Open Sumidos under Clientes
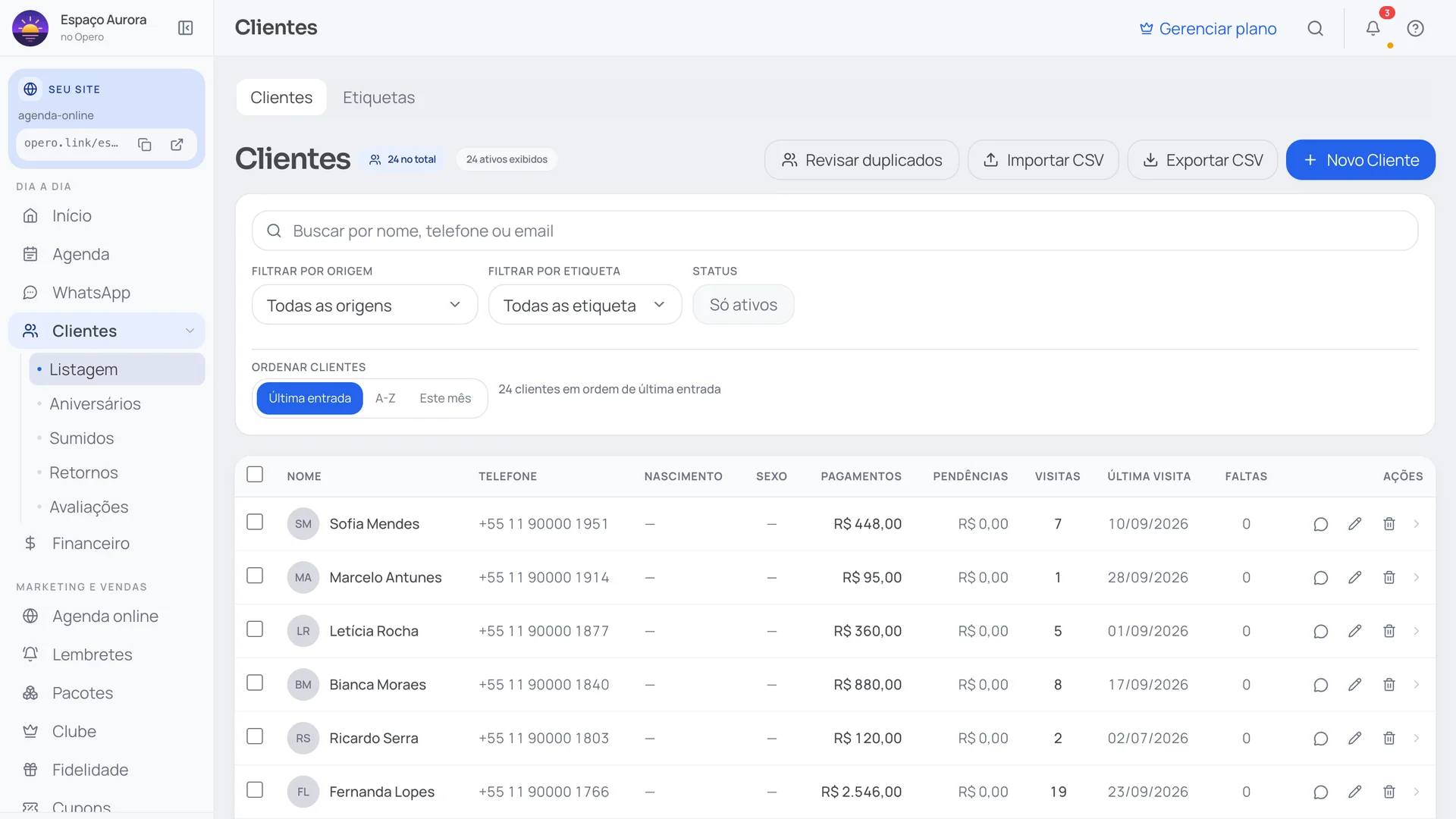The height and width of the screenshot is (819, 1456). (118, 438)
